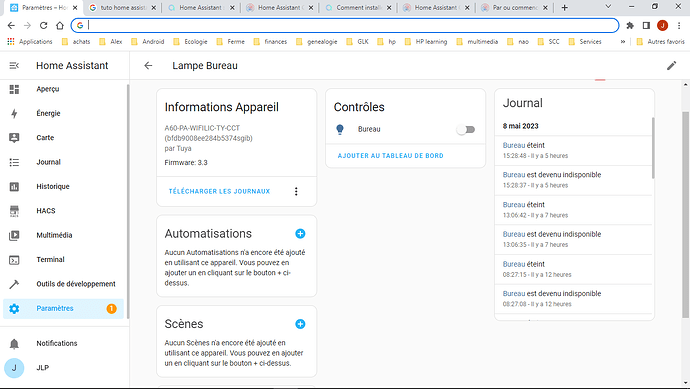This screenshot has height=389, width=690.
Task: Open Historique chart icon in sidebar
Action: [x=14, y=187]
